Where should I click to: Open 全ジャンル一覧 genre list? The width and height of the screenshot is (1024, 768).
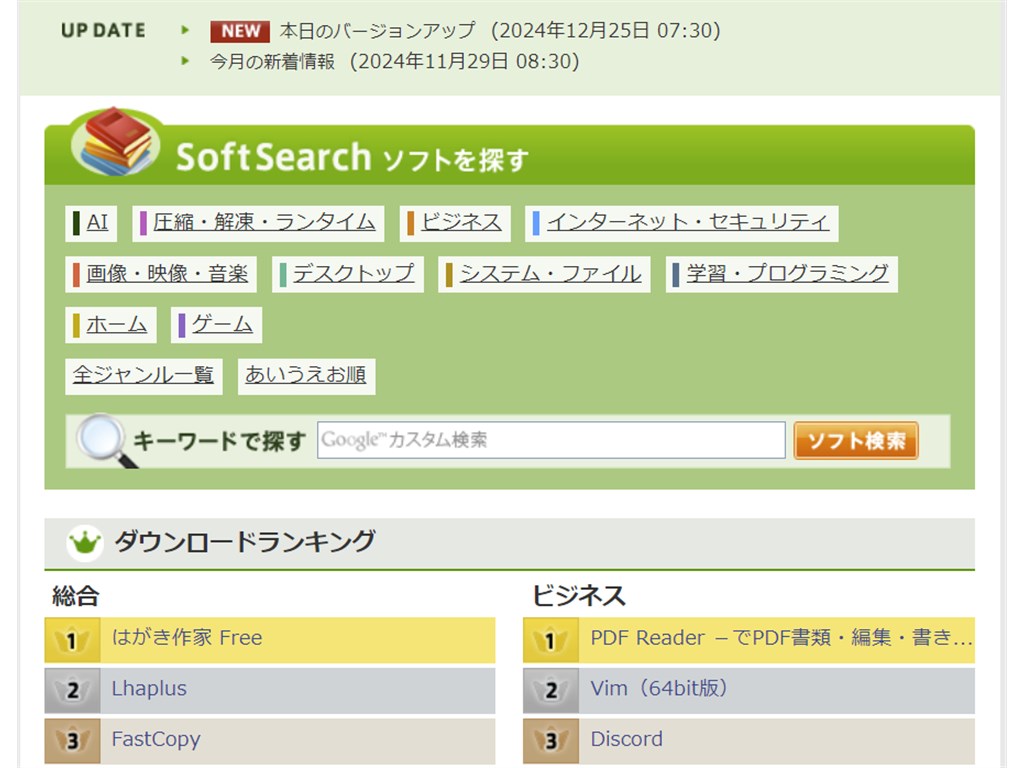(x=143, y=375)
